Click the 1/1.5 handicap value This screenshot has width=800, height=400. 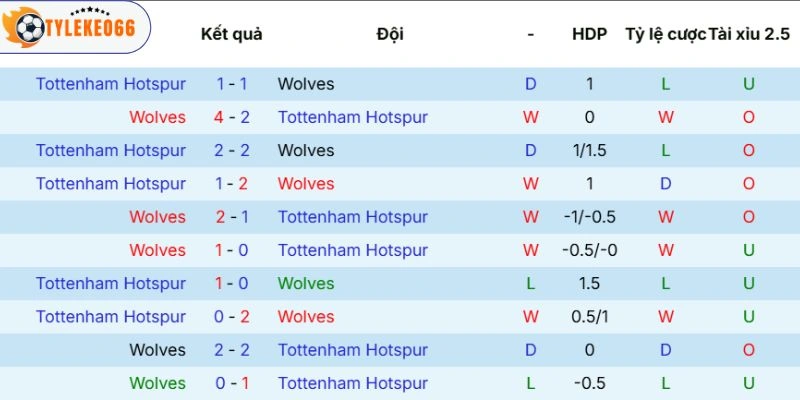coord(589,150)
